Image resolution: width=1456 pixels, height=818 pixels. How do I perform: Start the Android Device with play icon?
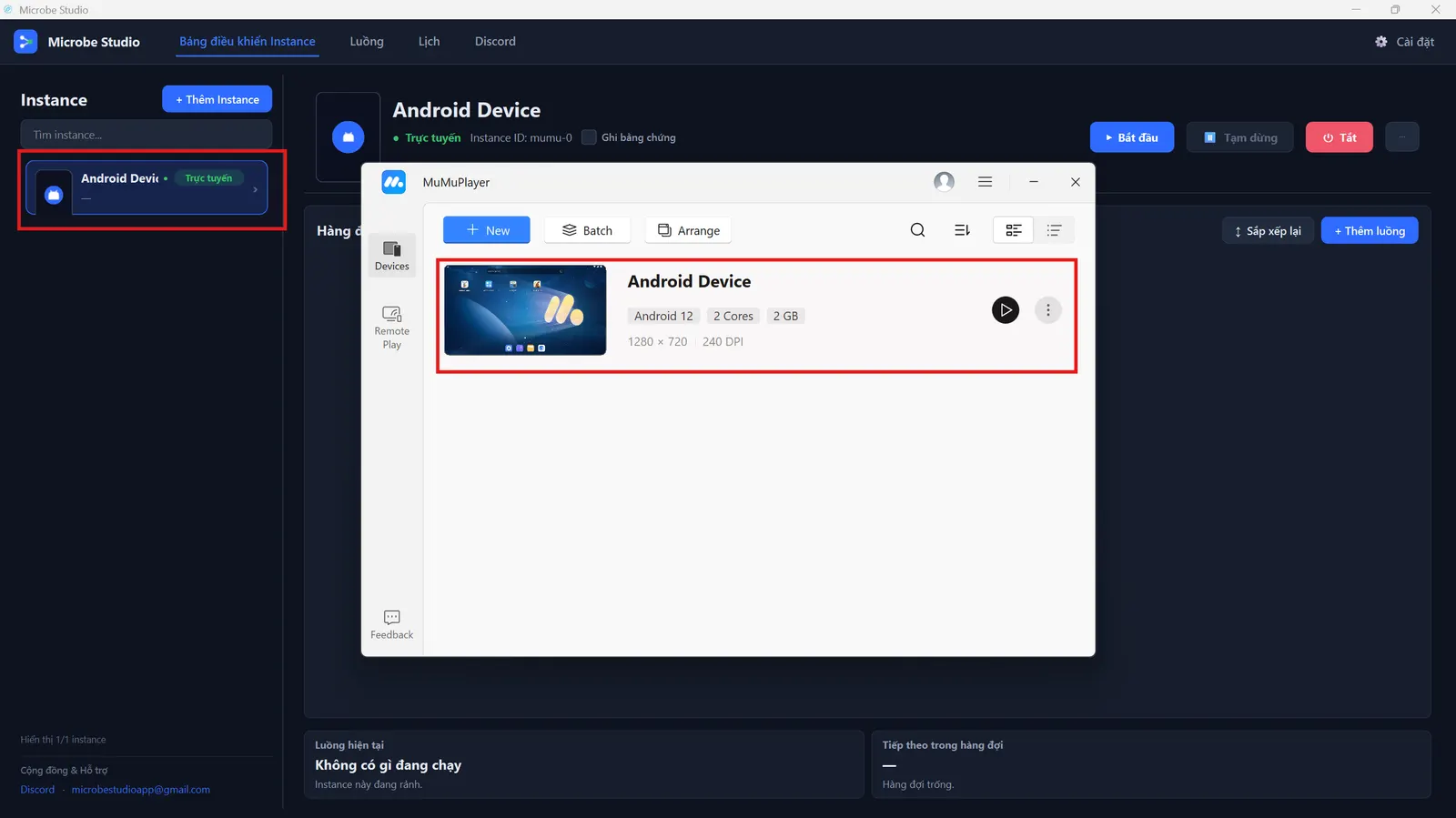[x=1005, y=310]
